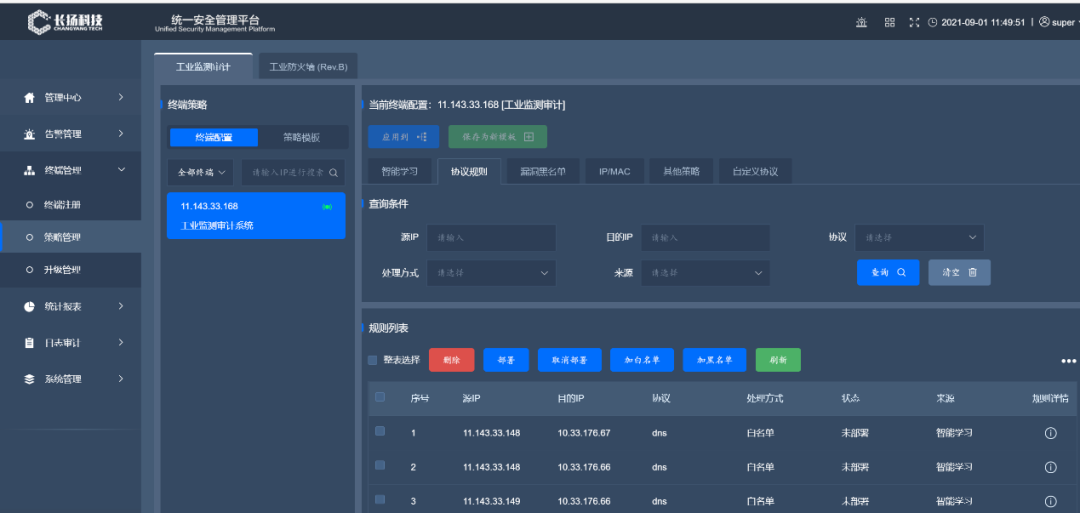Expand 统计报表 in the sidebar
The width and height of the screenshot is (1080, 513).
click(x=75, y=307)
